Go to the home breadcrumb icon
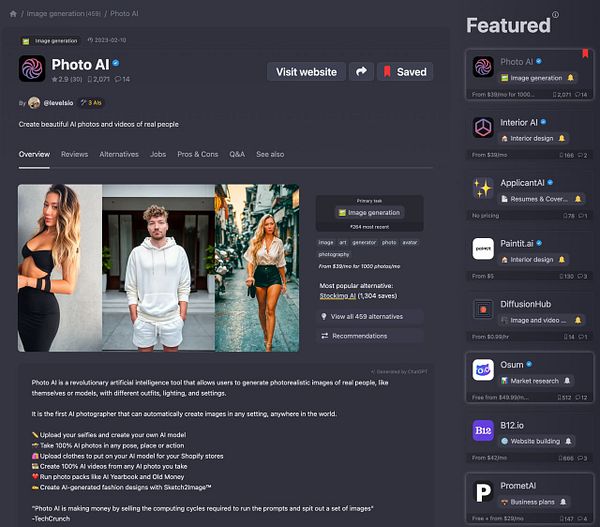The height and width of the screenshot is (527, 600). pos(13,14)
